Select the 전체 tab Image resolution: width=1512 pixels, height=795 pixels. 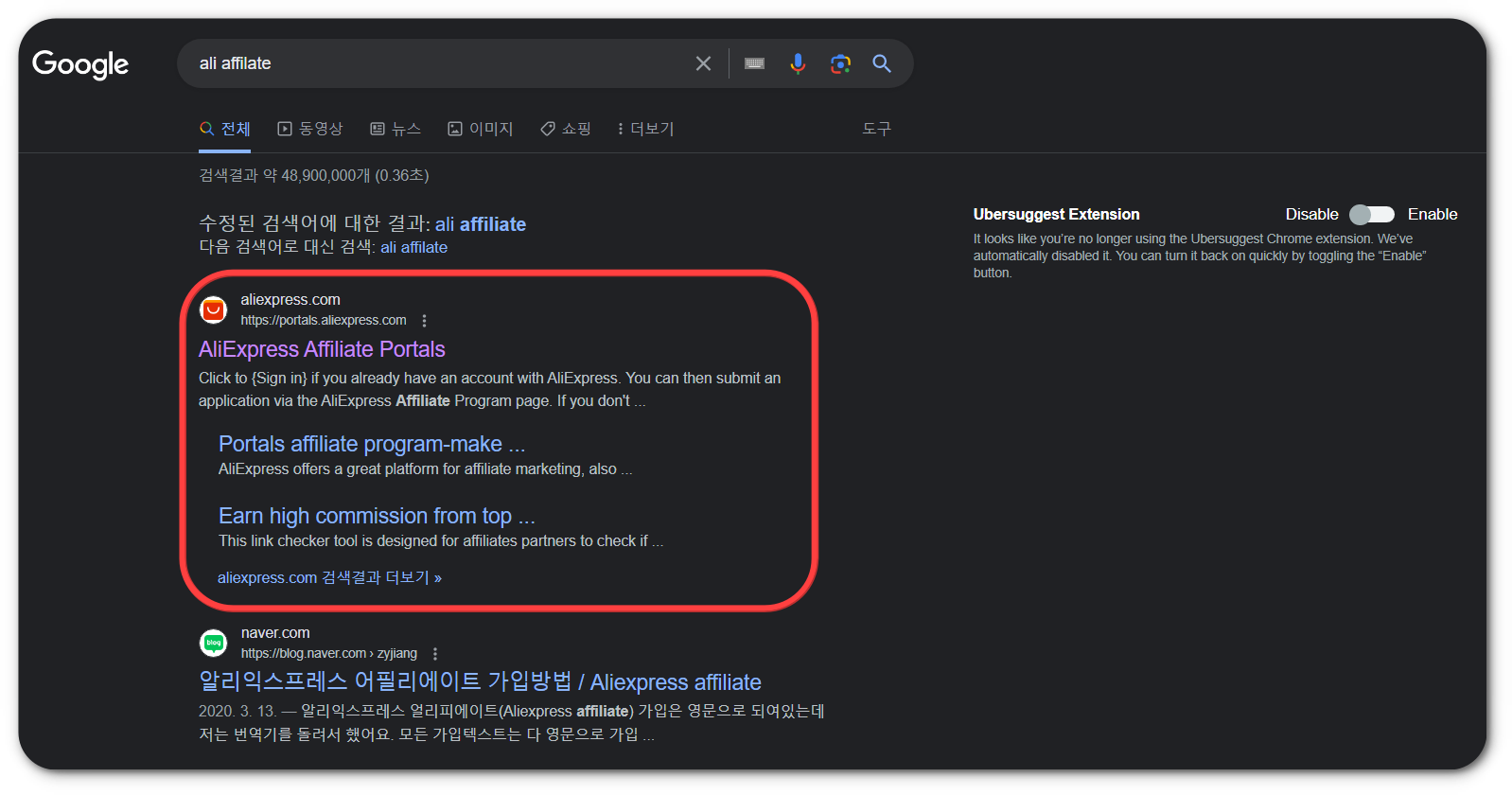click(225, 129)
